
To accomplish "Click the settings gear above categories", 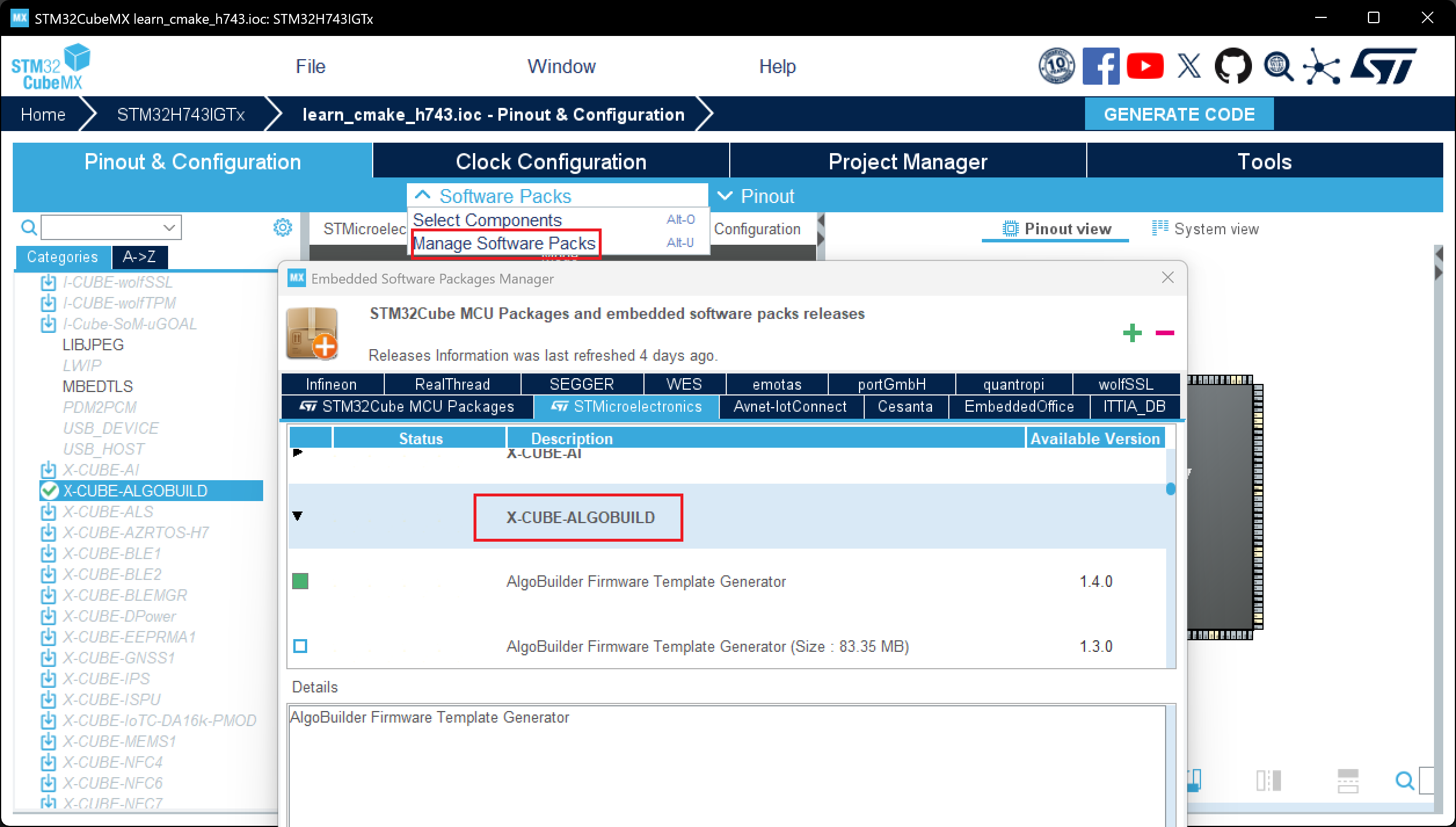I will 282,227.
